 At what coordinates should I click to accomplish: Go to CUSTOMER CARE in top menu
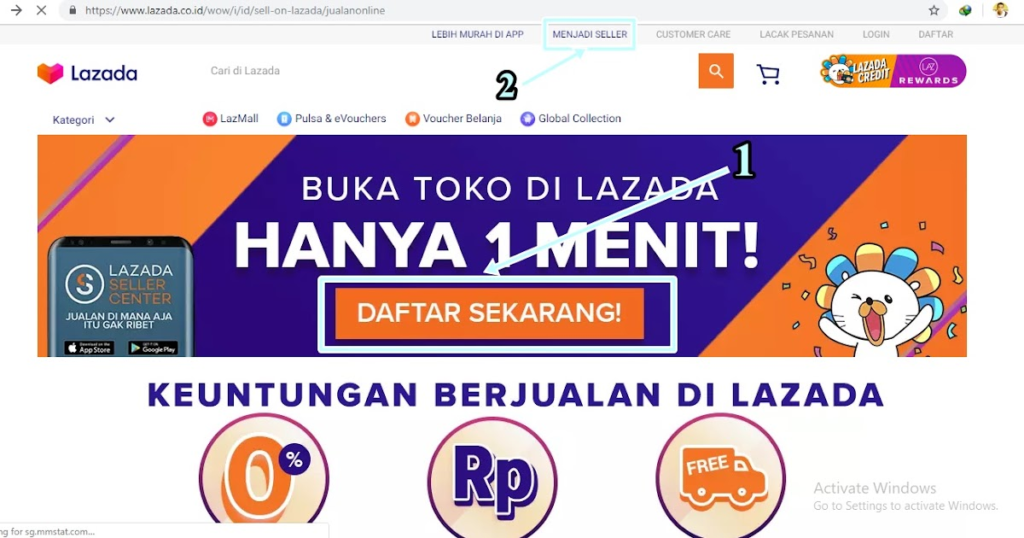tap(693, 35)
